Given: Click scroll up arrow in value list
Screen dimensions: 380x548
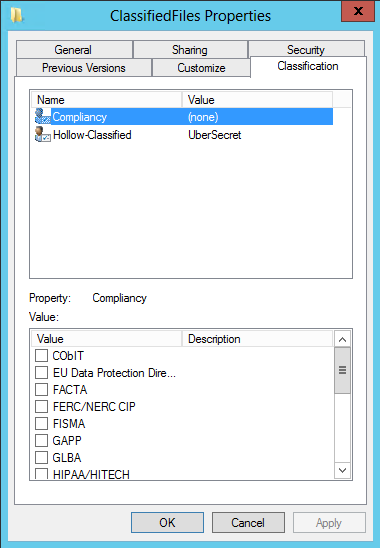Looking at the screenshot, I should [x=343, y=339].
